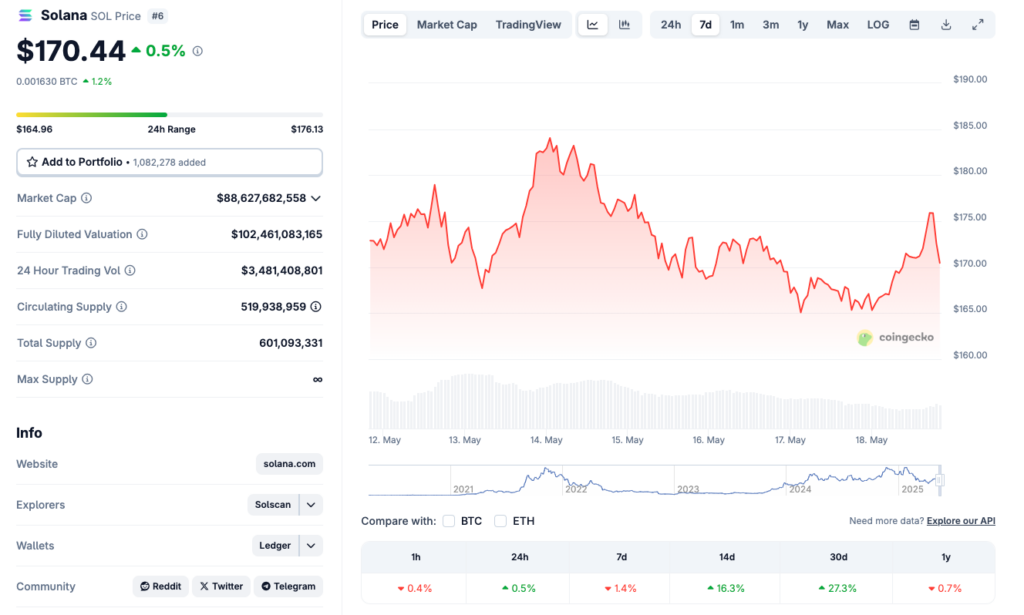Image resolution: width=1024 pixels, height=615 pixels.
Task: Click info icon beside Circulating Supply value
Action: point(316,307)
